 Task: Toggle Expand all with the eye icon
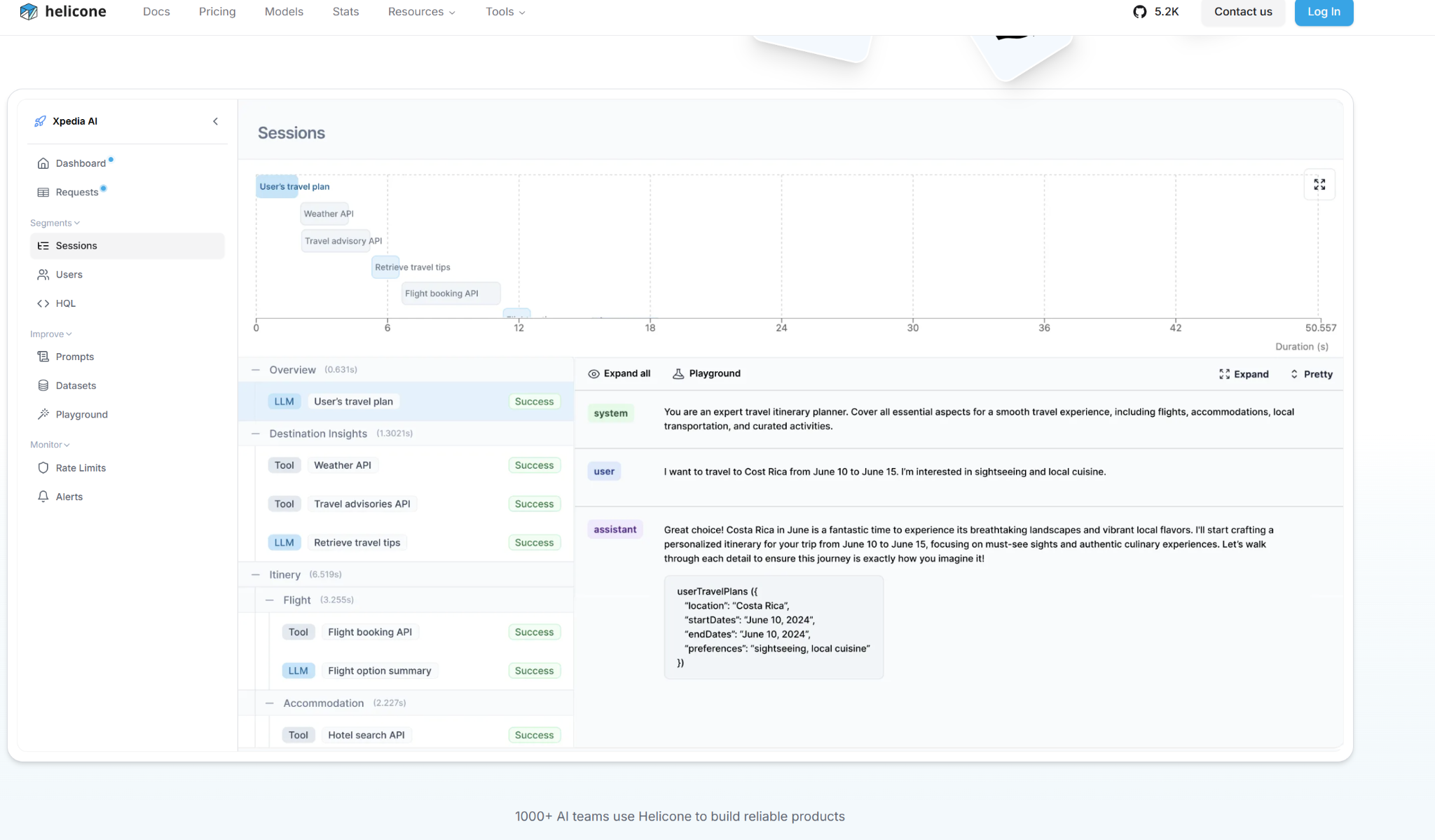[593, 374]
